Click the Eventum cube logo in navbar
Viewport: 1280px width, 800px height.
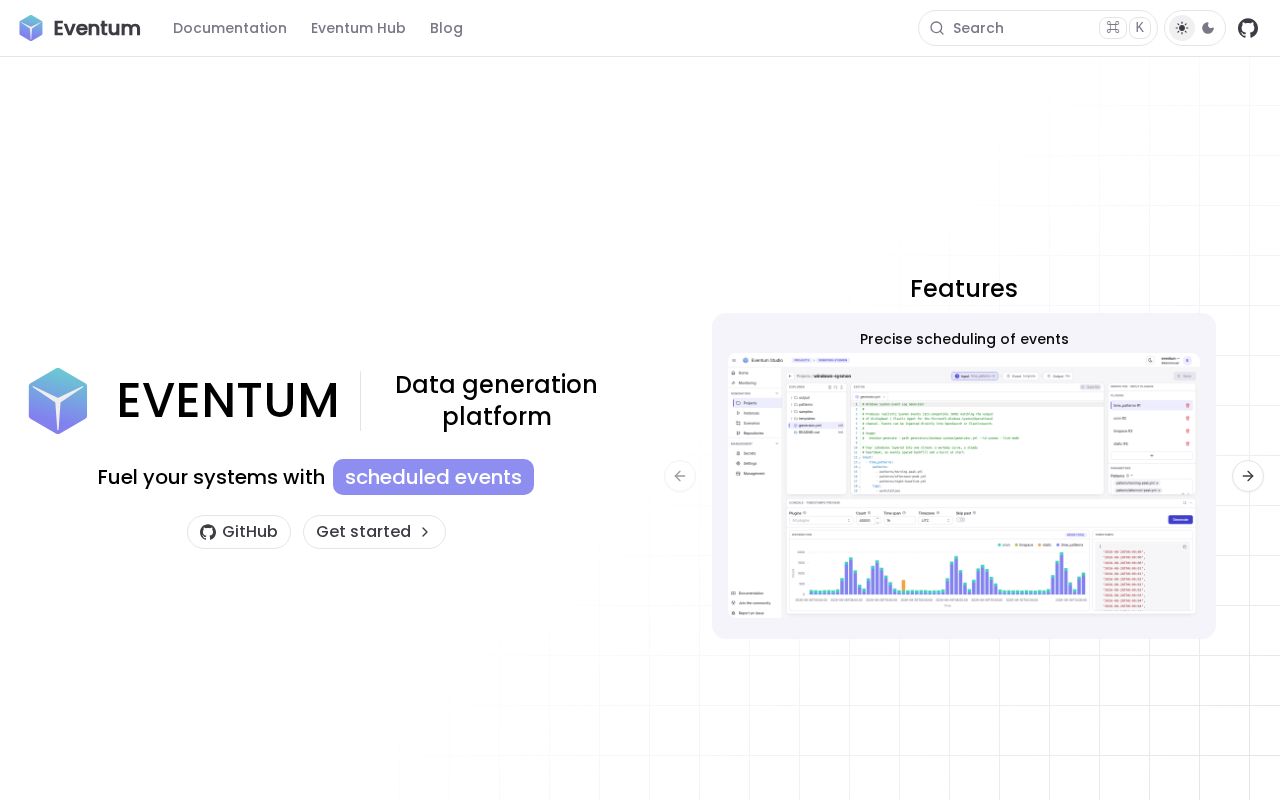(31, 28)
